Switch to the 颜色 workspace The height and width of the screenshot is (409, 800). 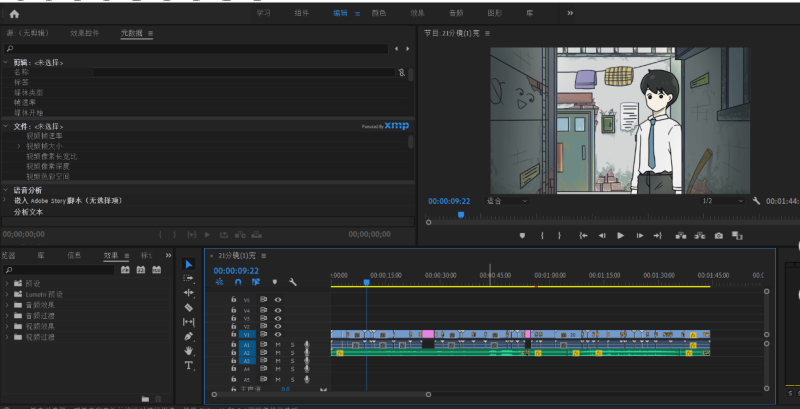[x=379, y=13]
